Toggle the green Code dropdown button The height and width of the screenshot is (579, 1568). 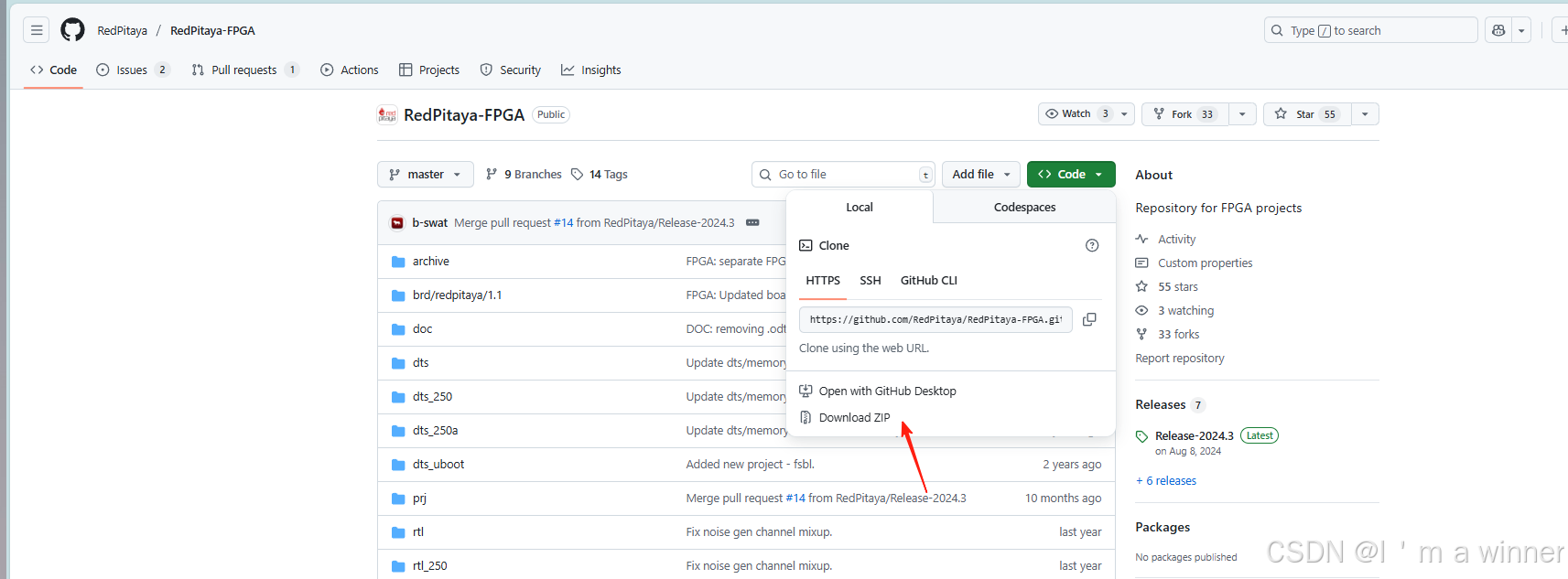coord(1071,174)
